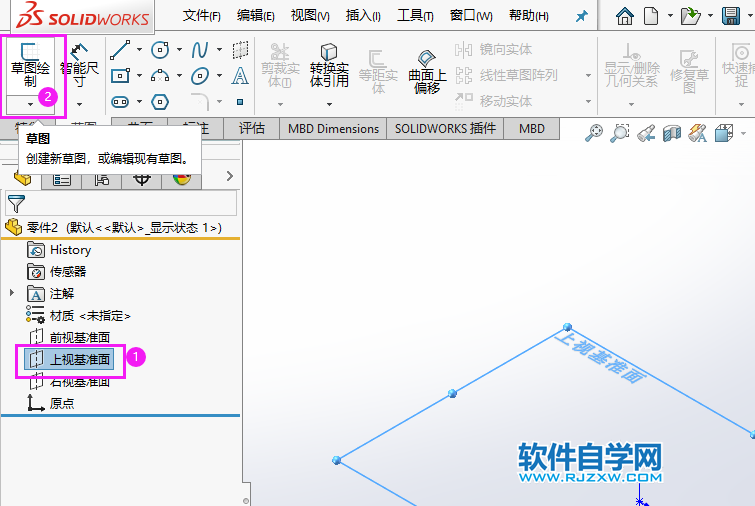
Task: Select the 原点 origin item
Action: tap(51, 403)
